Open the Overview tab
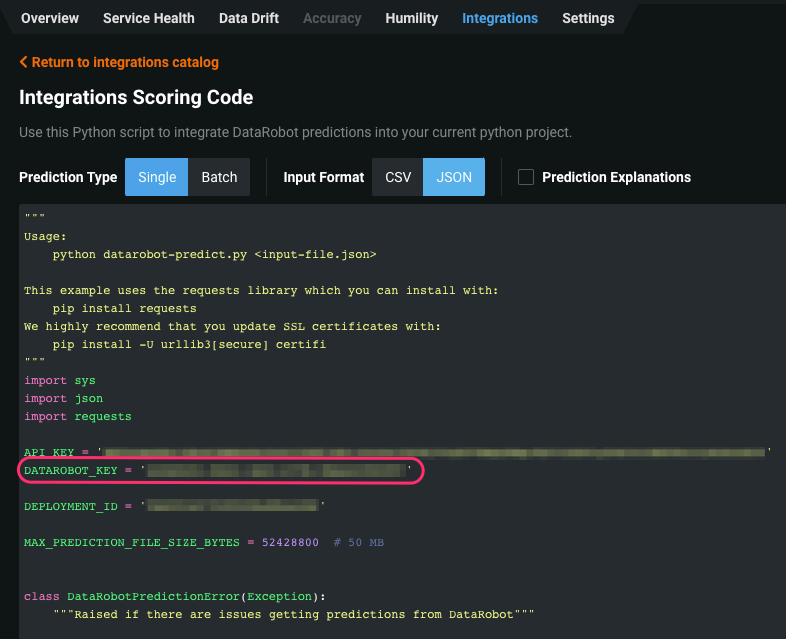The width and height of the screenshot is (786, 639). (50, 18)
